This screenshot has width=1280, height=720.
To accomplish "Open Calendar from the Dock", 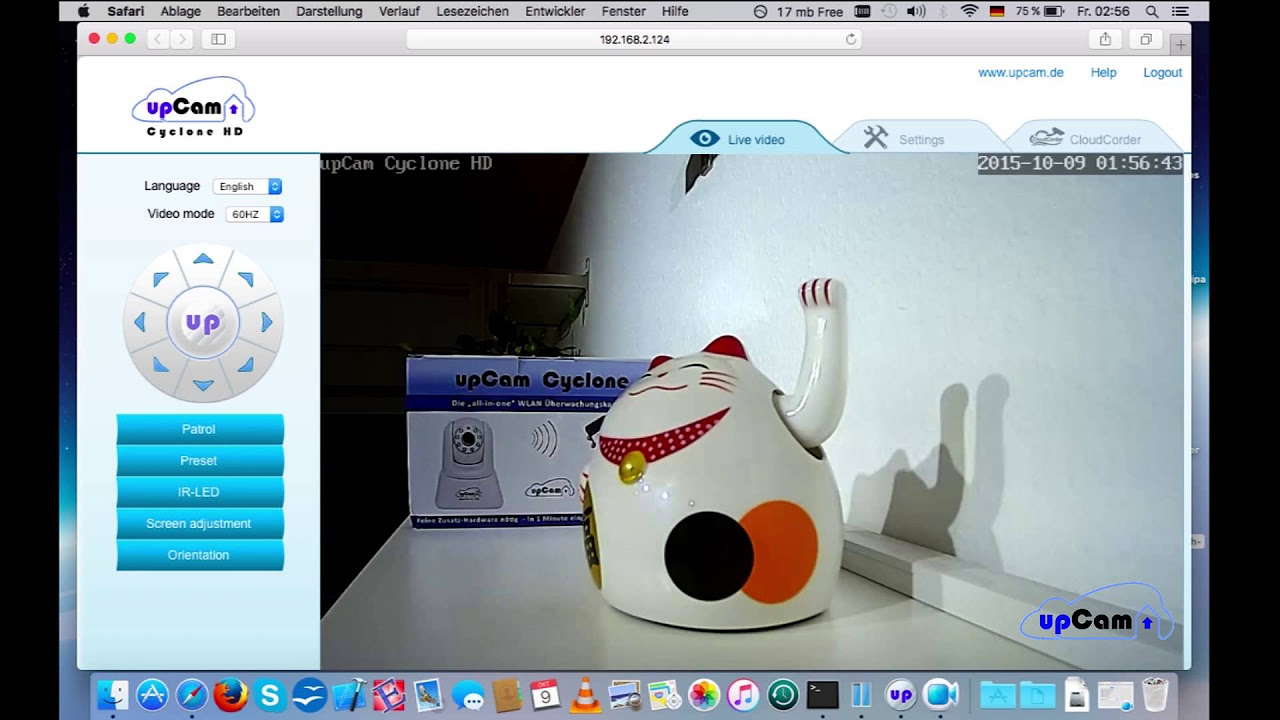I will tap(546, 695).
